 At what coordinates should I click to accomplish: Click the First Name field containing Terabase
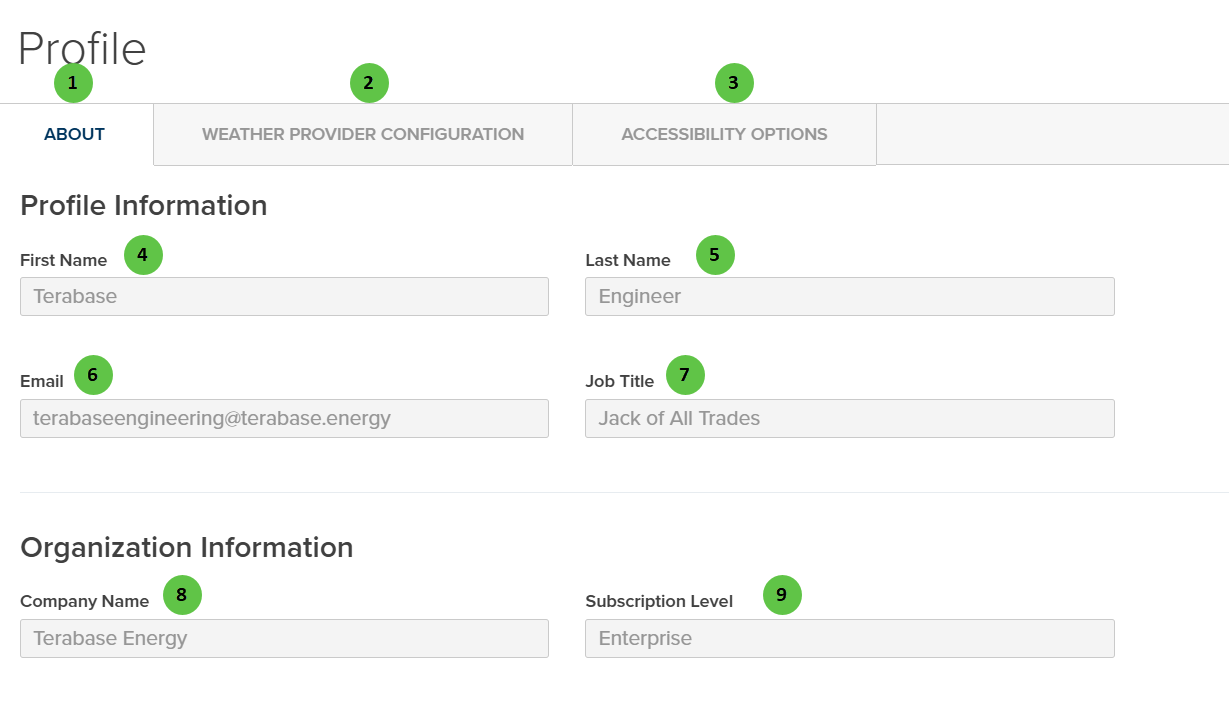point(284,297)
